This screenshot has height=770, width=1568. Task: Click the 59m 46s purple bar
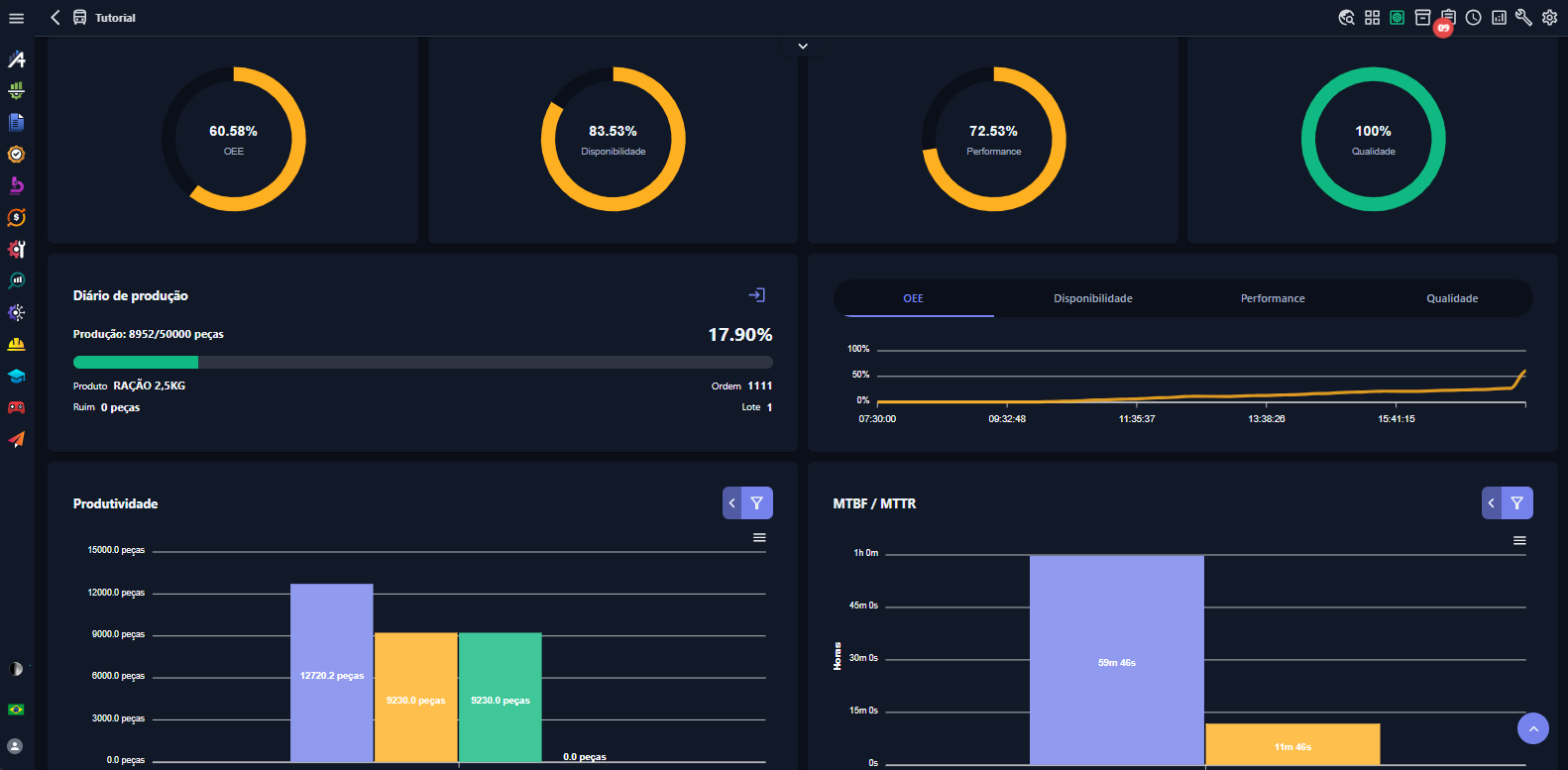coord(1117,660)
